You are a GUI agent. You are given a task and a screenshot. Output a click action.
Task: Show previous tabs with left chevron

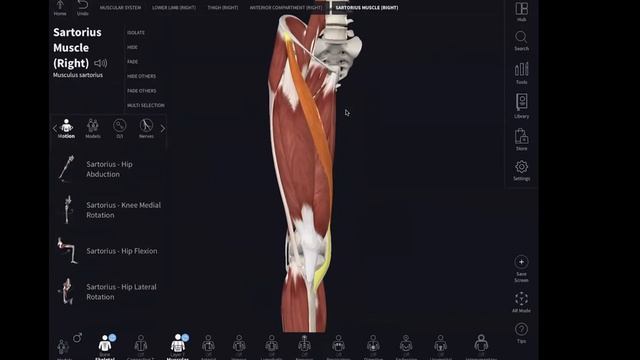[55, 129]
